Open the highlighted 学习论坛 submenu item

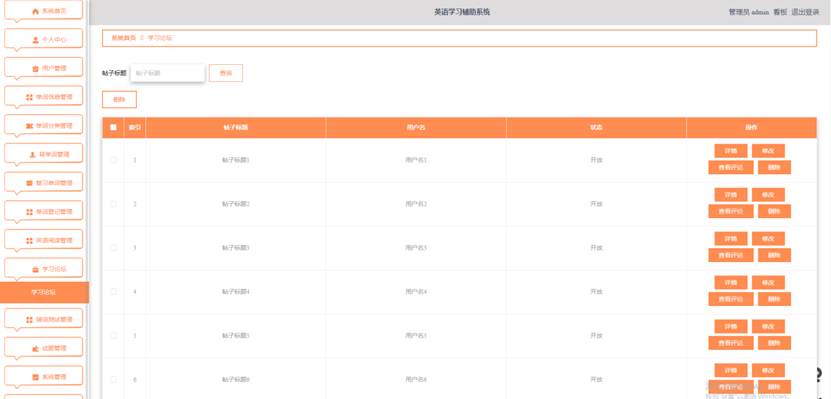(x=44, y=292)
